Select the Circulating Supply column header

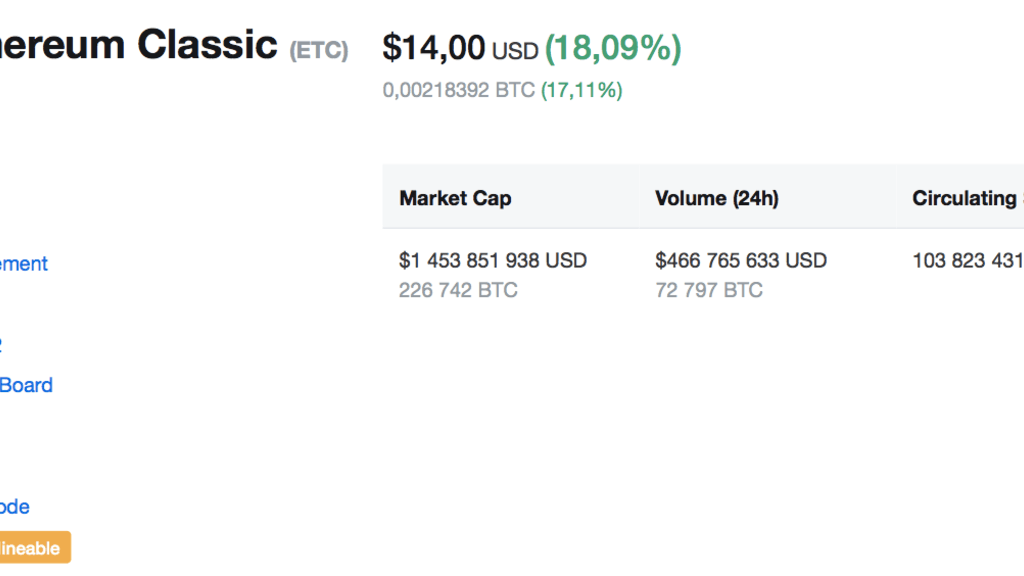click(966, 198)
